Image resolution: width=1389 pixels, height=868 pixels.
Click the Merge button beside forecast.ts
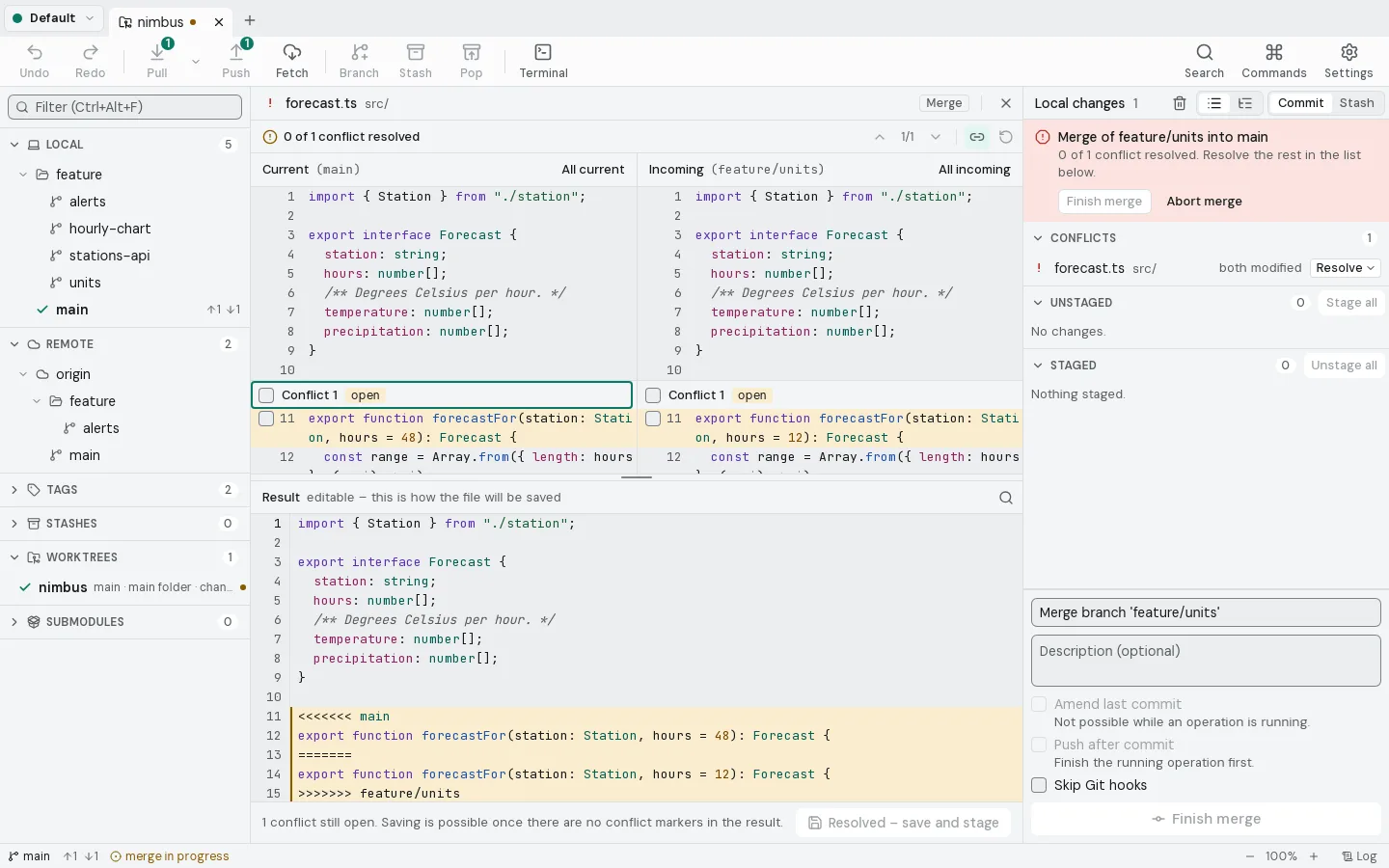coord(944,103)
